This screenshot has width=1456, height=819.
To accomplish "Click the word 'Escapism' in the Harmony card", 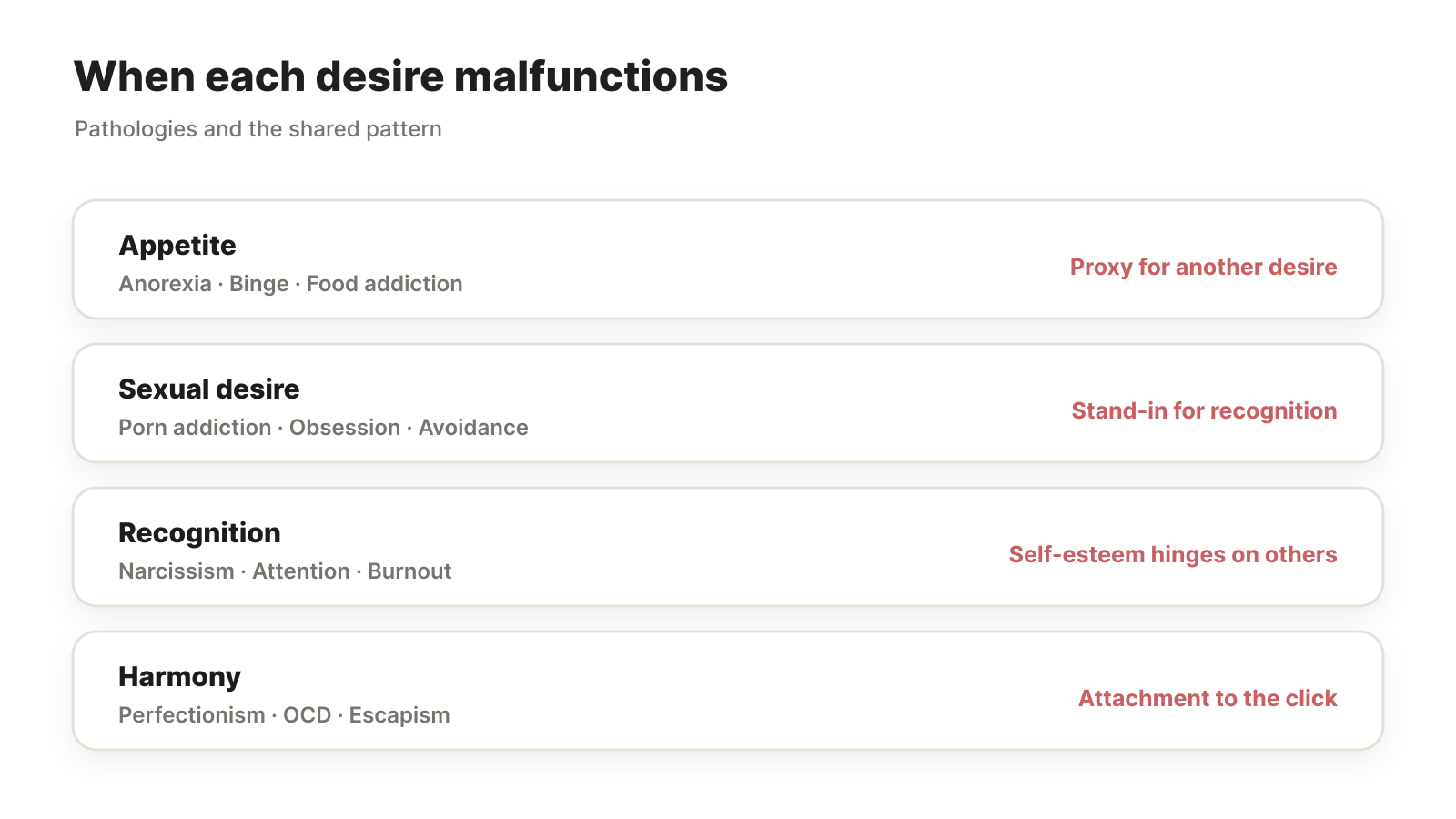I will coord(399,715).
